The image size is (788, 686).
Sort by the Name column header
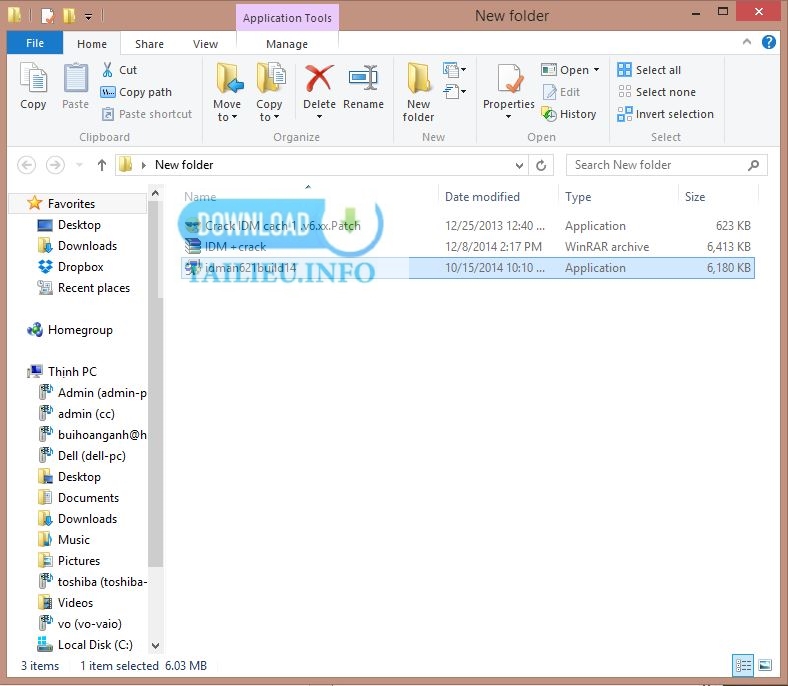[200, 197]
